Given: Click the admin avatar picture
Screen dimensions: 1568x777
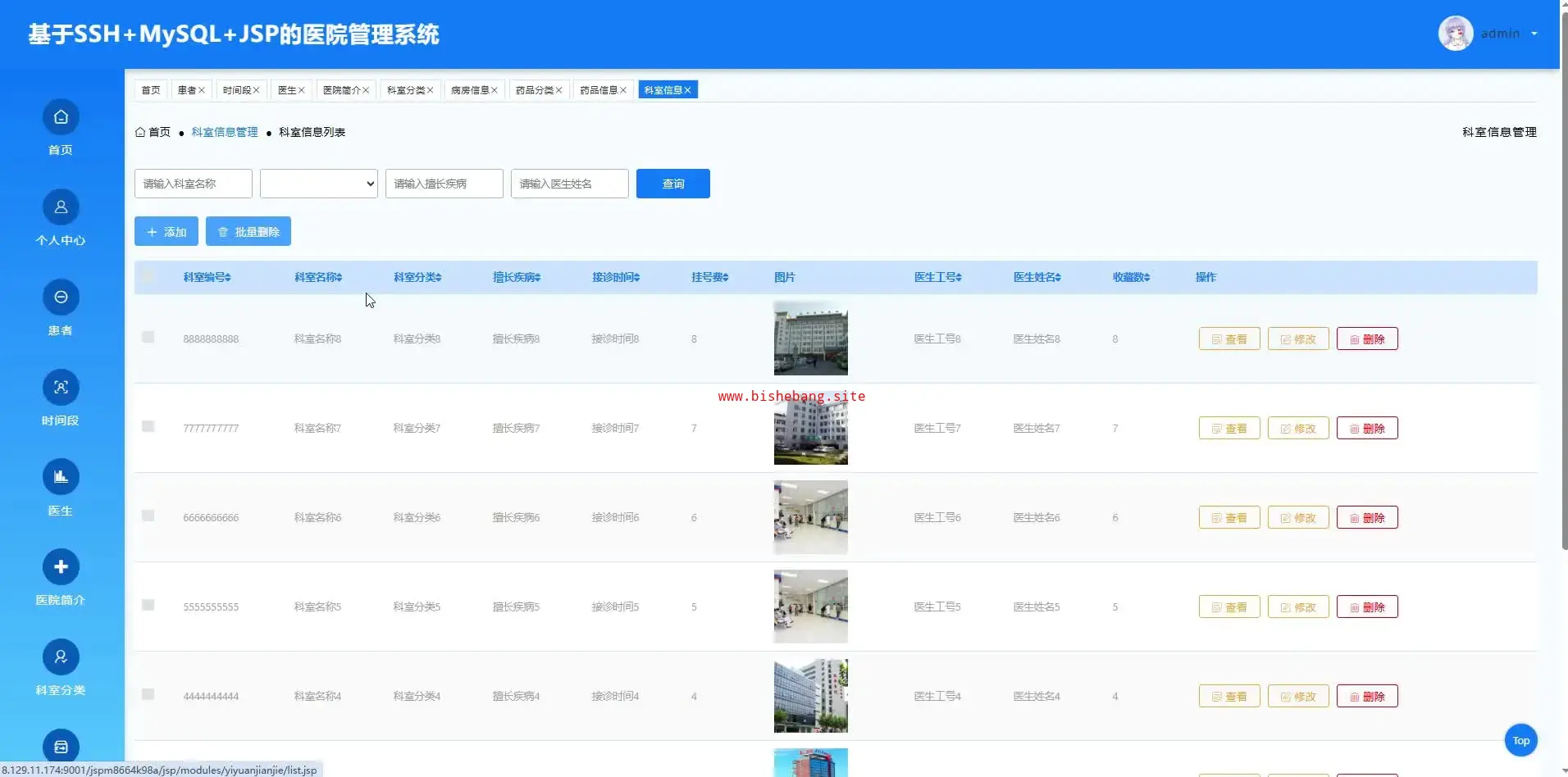Looking at the screenshot, I should click(x=1456, y=34).
